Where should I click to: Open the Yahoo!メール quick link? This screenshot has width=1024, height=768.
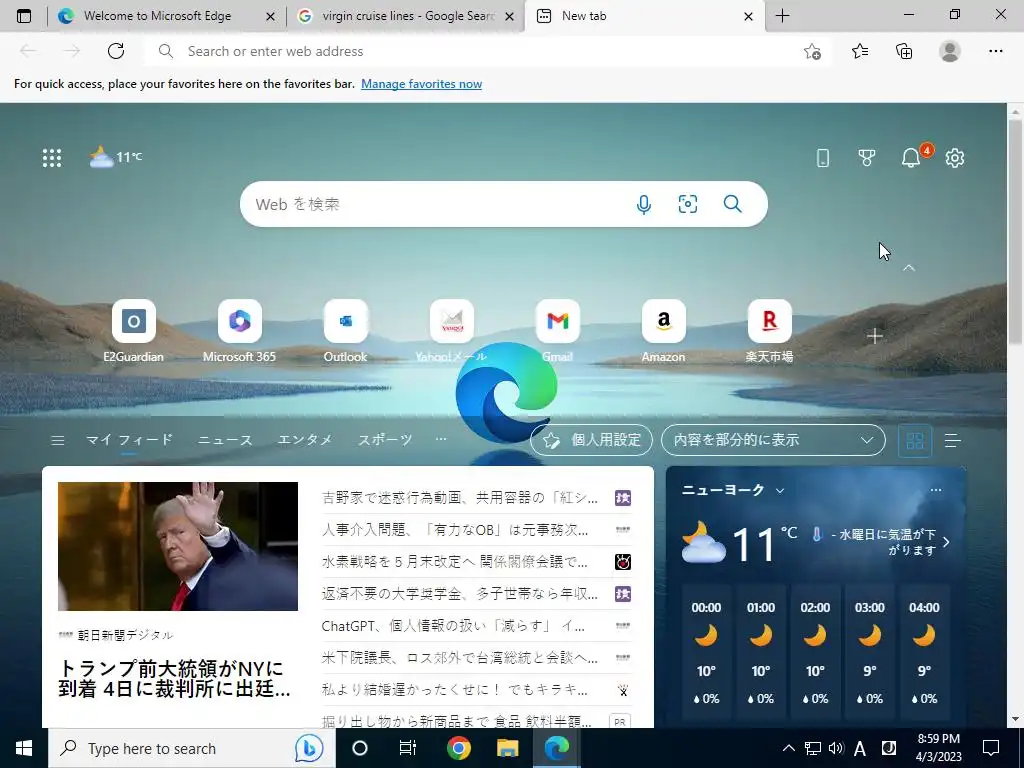pyautogui.click(x=451, y=331)
